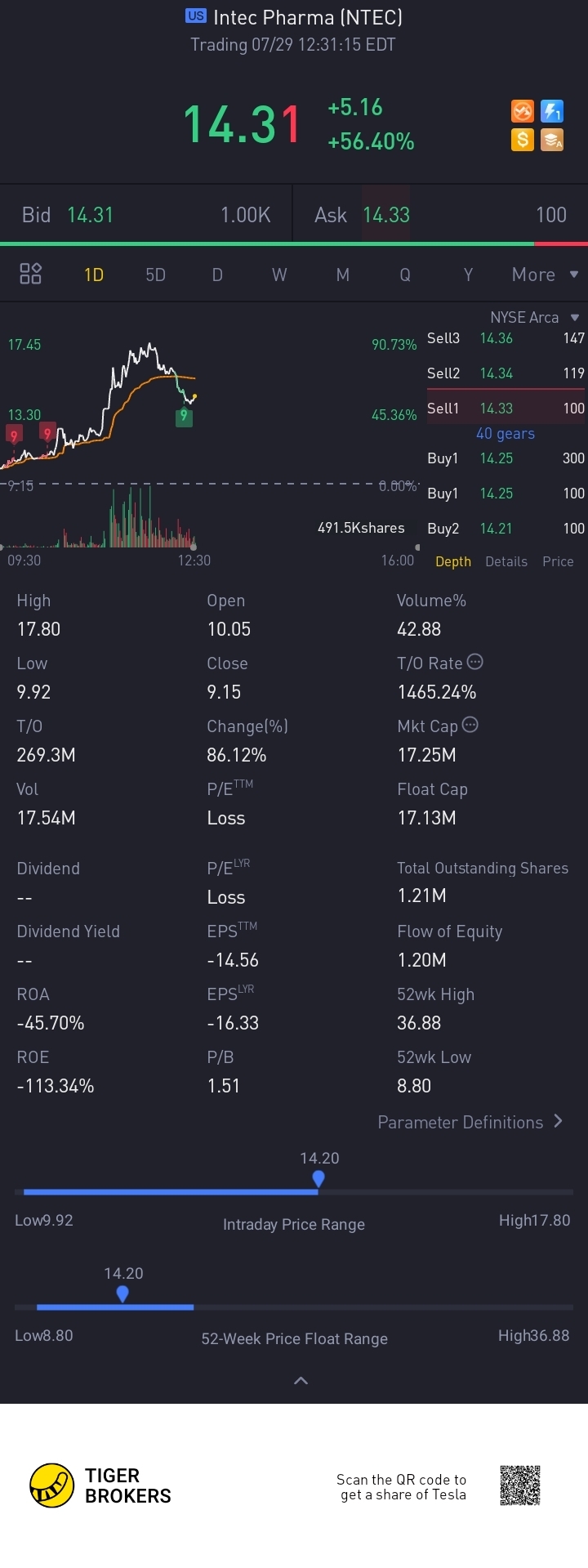Tap the Sell2 14.34 order row
The image size is (588, 1568).
[506, 373]
